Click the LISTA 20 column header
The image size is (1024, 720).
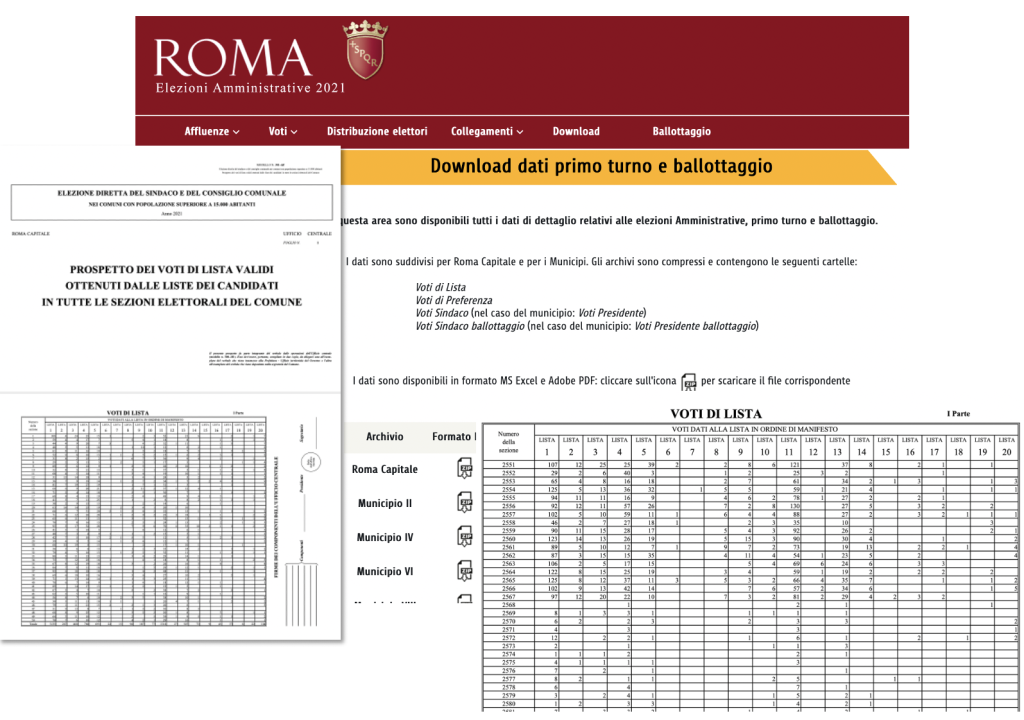(1006, 447)
